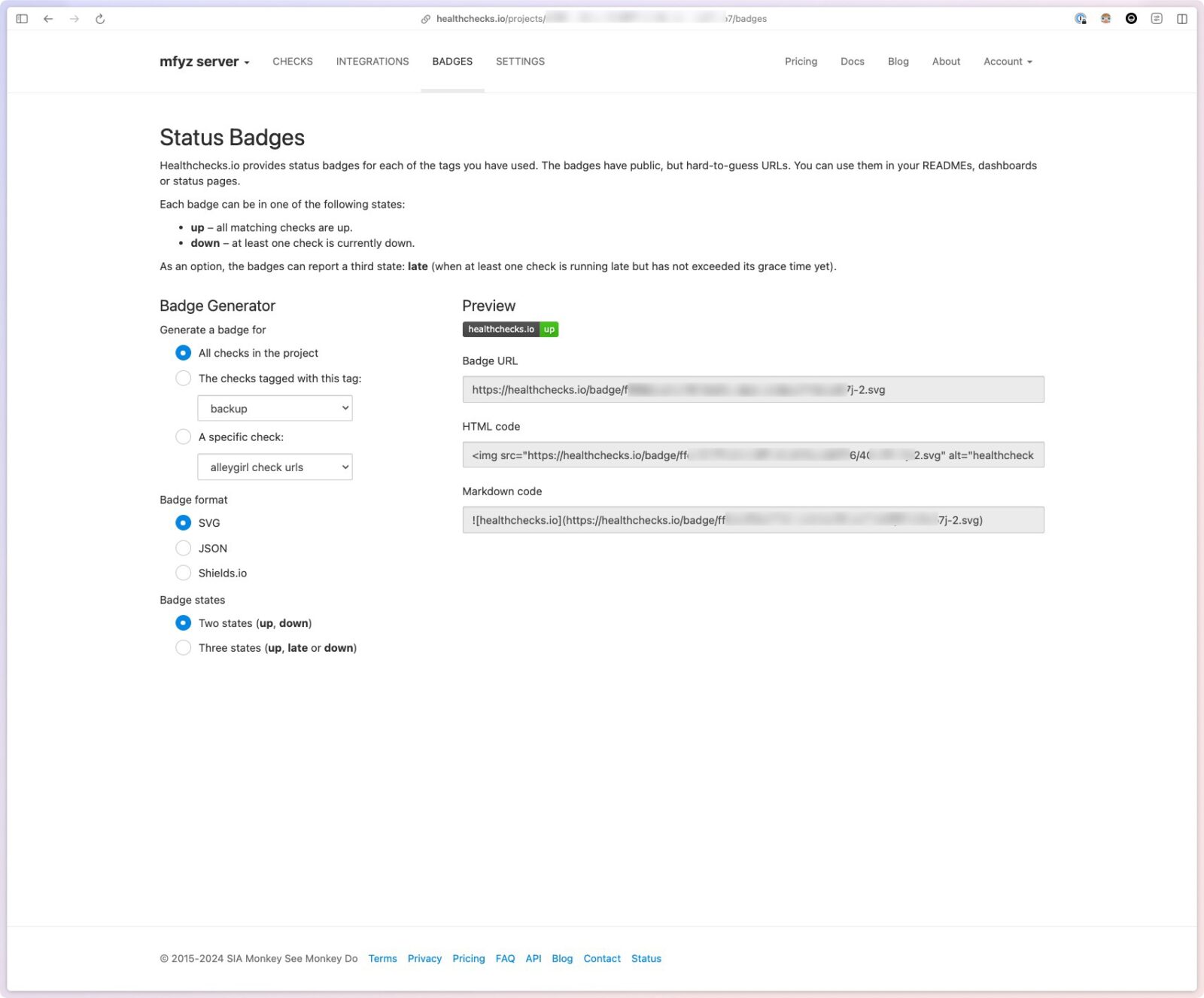
Task: Open the 1Password extension icon
Action: point(1081,19)
